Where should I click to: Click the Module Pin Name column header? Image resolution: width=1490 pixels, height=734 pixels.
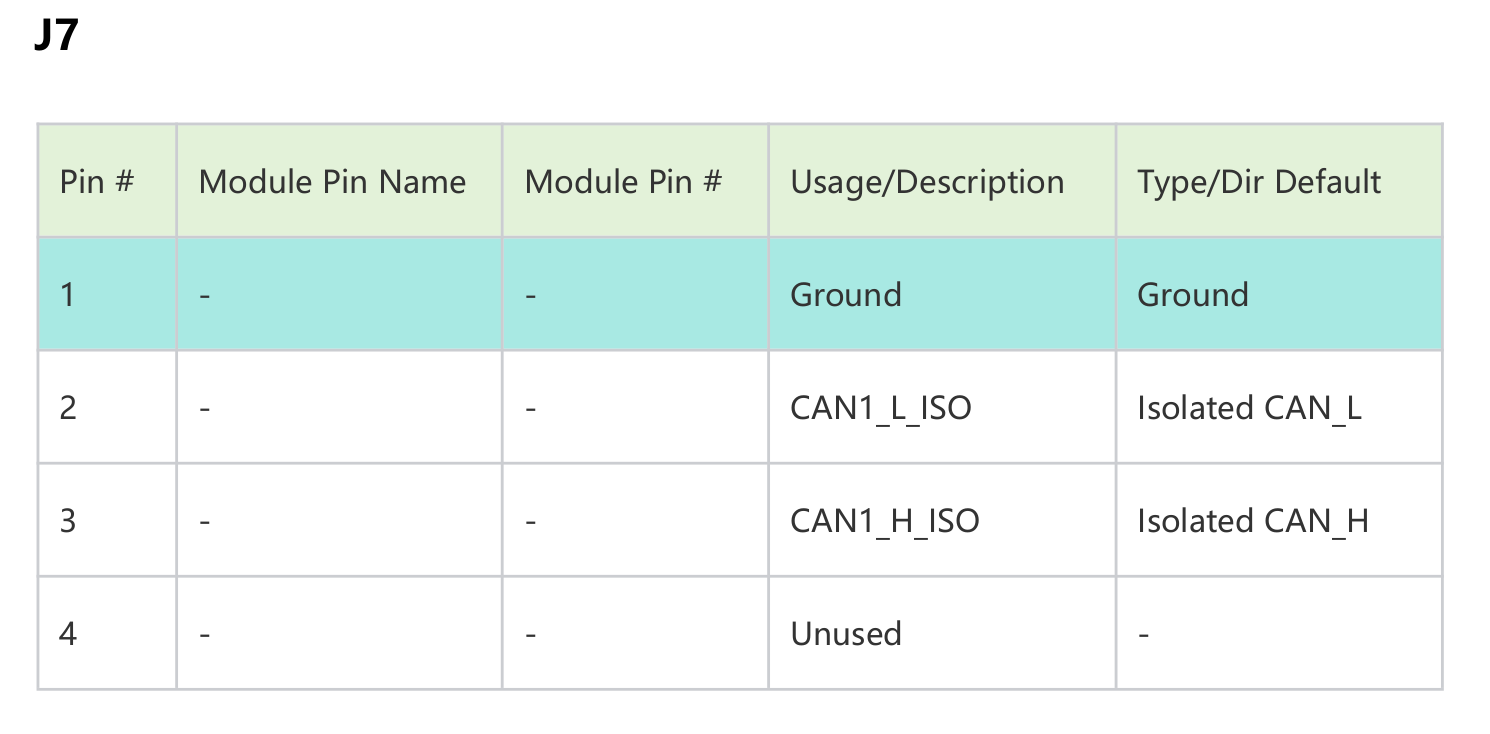332,182
